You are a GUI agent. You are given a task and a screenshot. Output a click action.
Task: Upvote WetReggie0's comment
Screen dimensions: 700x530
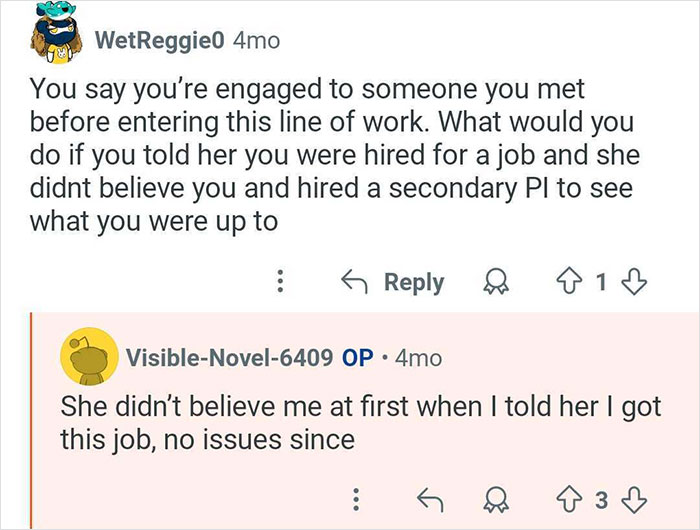[x=571, y=283]
